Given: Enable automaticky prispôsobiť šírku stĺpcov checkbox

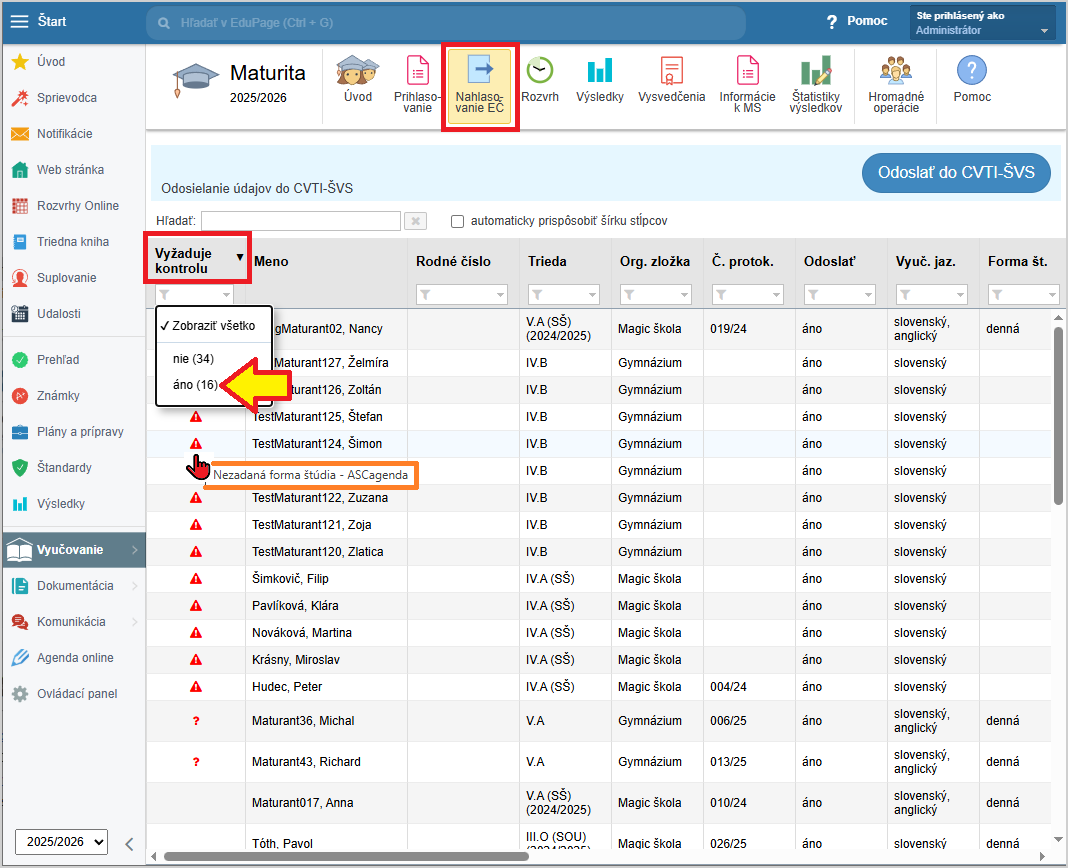Looking at the screenshot, I should click(458, 221).
